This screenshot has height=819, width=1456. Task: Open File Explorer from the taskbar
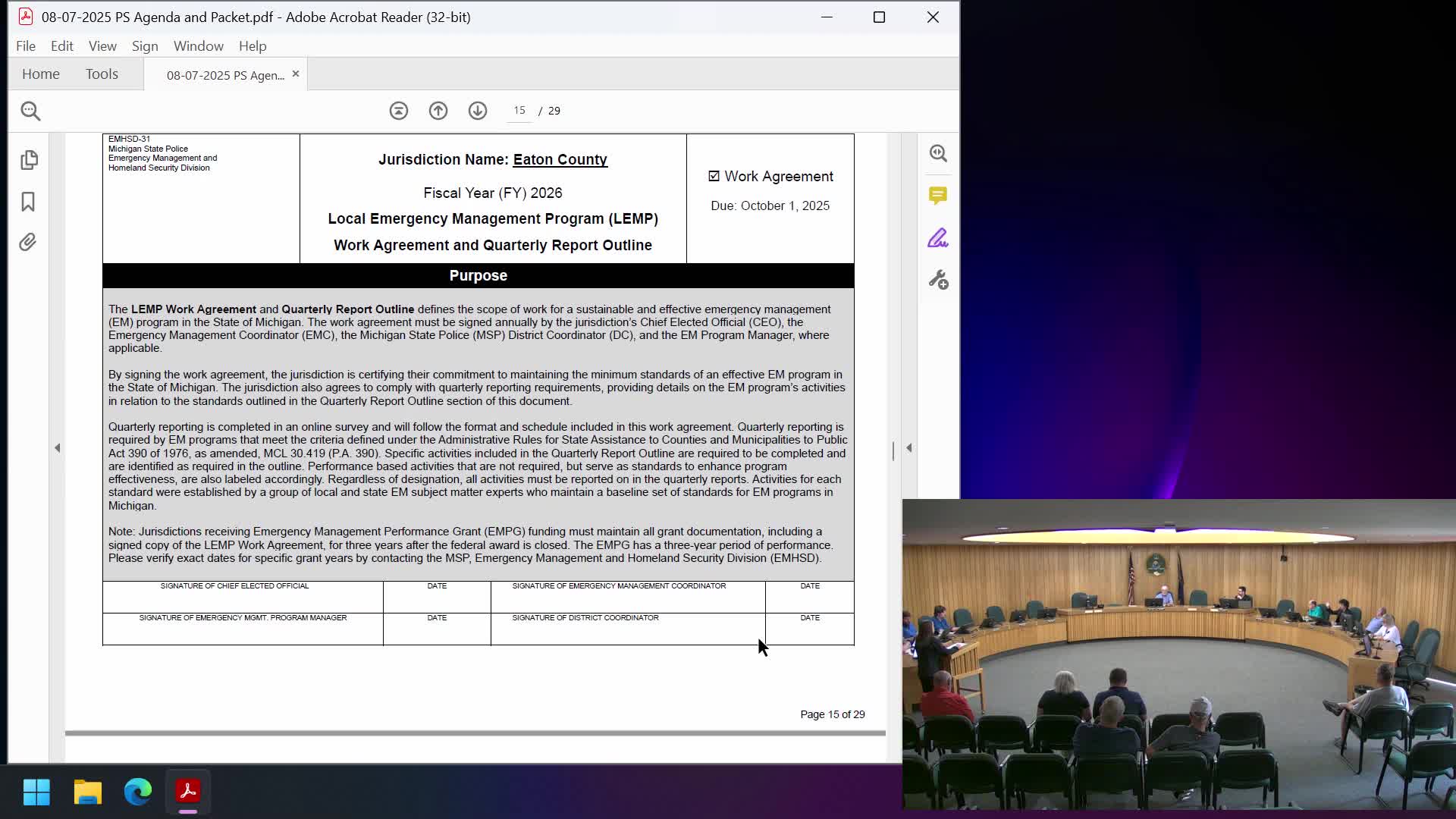88,792
